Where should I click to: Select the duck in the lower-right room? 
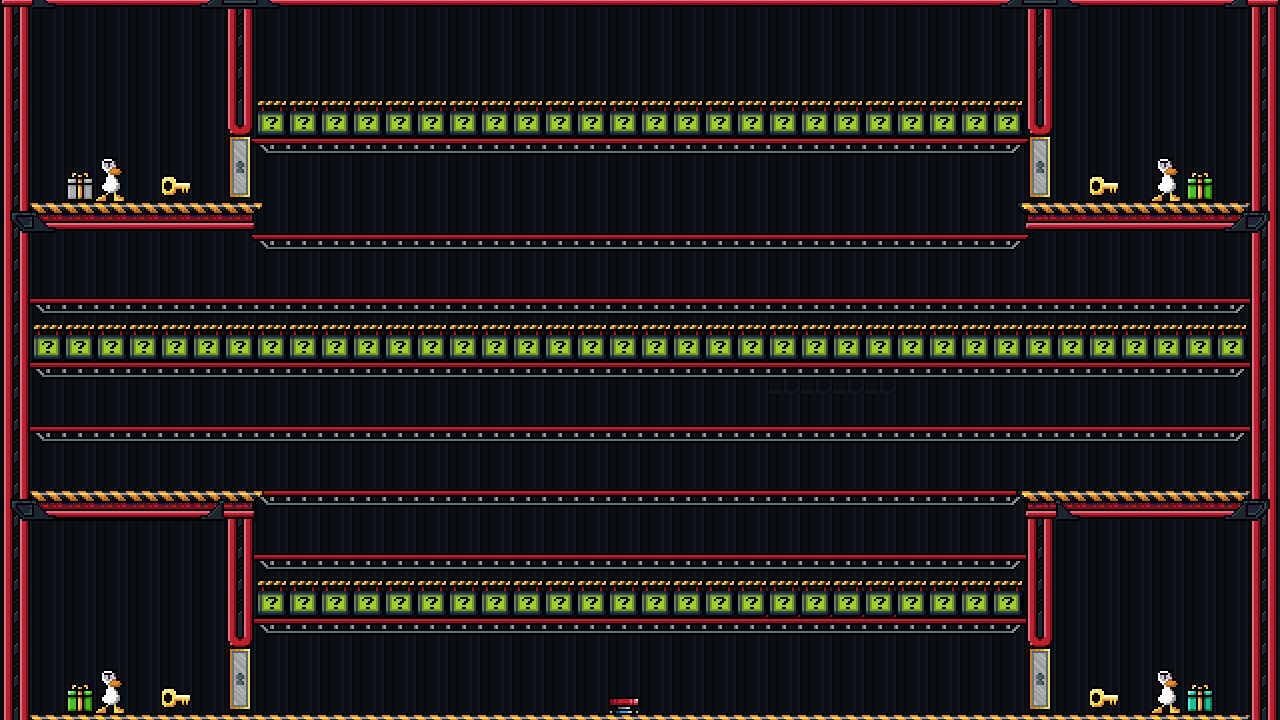1166,692
